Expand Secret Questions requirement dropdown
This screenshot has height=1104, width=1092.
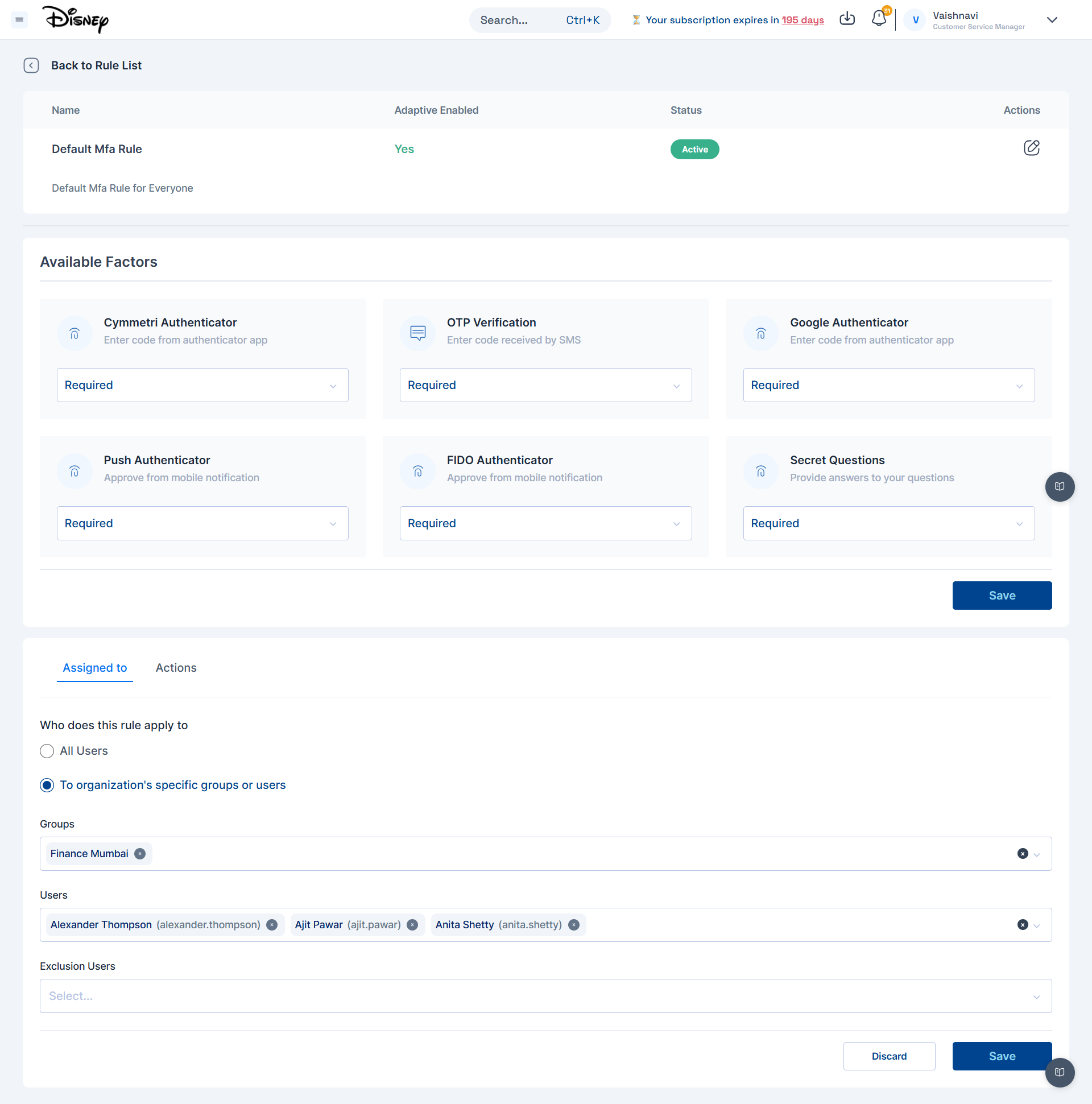[888, 523]
